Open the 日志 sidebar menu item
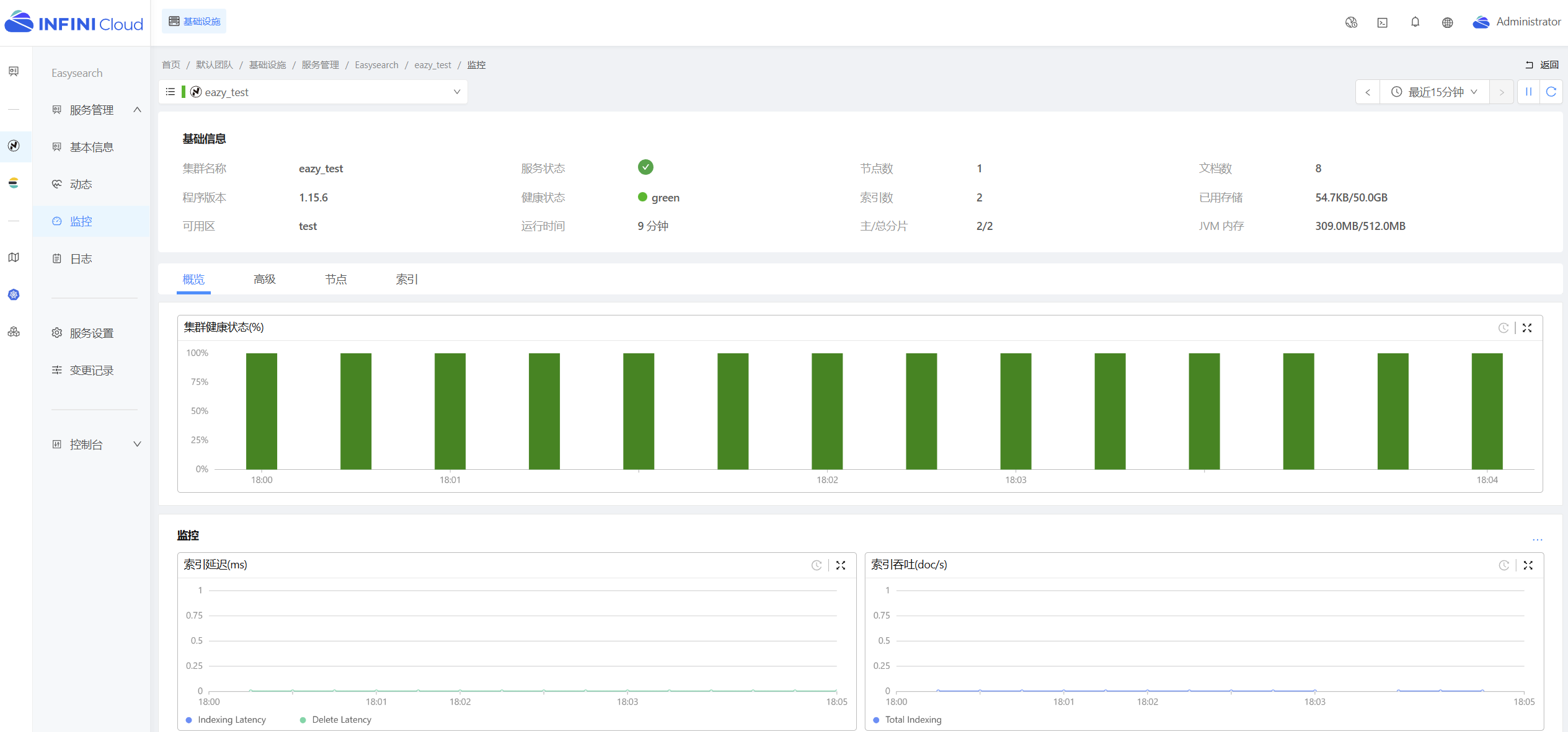Screen dimensions: 1568x732 click(x=81, y=258)
